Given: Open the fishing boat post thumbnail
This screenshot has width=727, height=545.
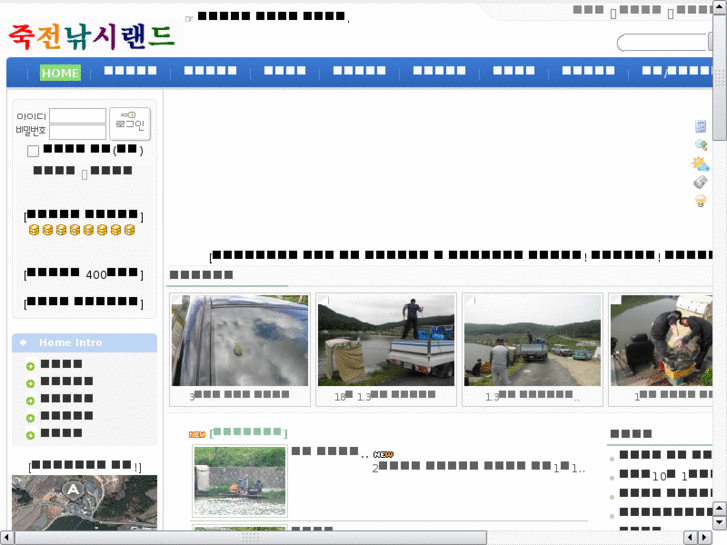Looking at the screenshot, I should coord(240,481).
